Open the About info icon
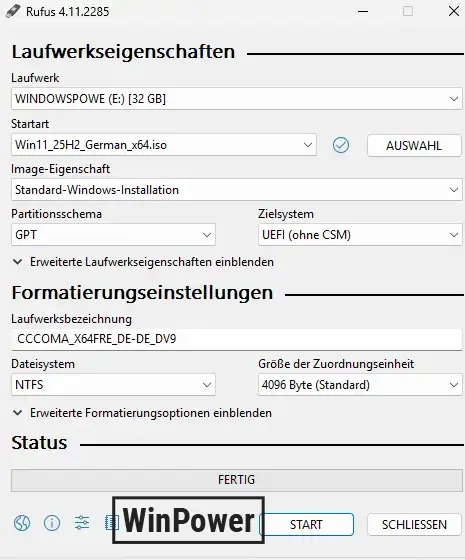The image size is (465, 560). [52, 523]
